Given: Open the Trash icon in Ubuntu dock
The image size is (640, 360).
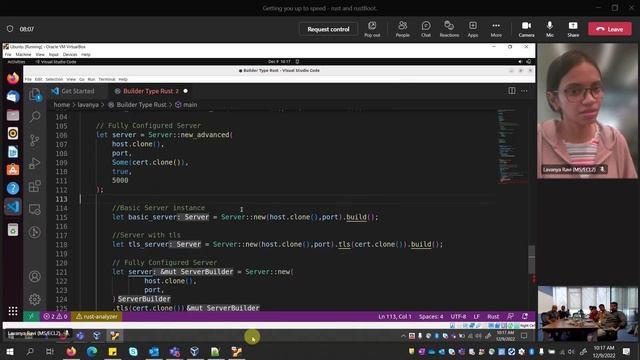Looking at the screenshot, I should 13,229.
